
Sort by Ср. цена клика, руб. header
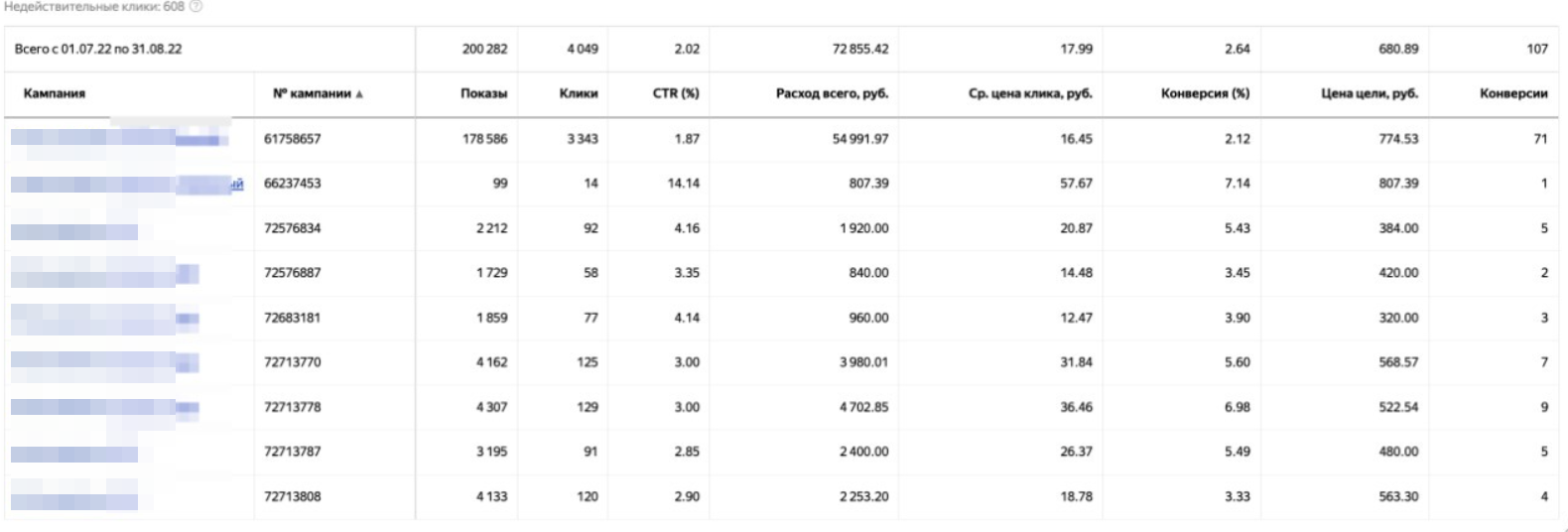(x=1029, y=94)
